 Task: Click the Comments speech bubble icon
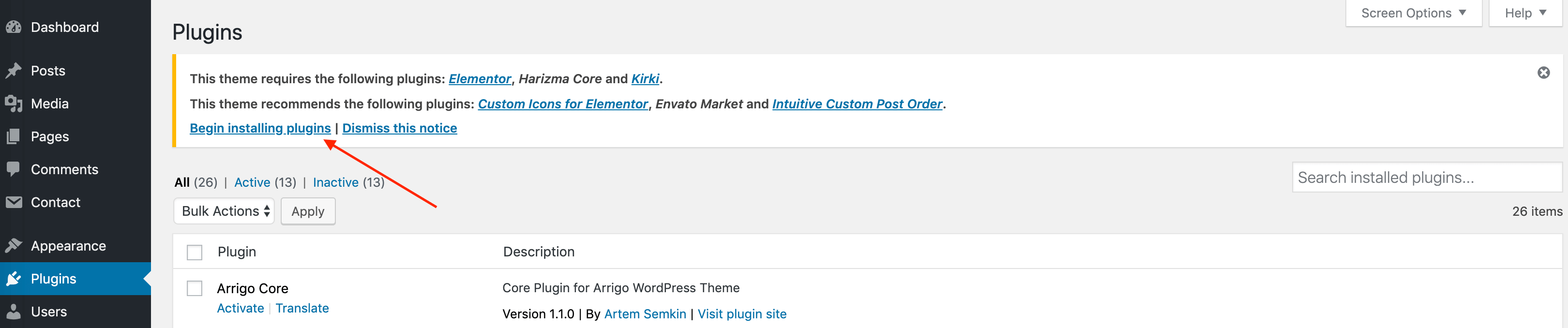14,169
